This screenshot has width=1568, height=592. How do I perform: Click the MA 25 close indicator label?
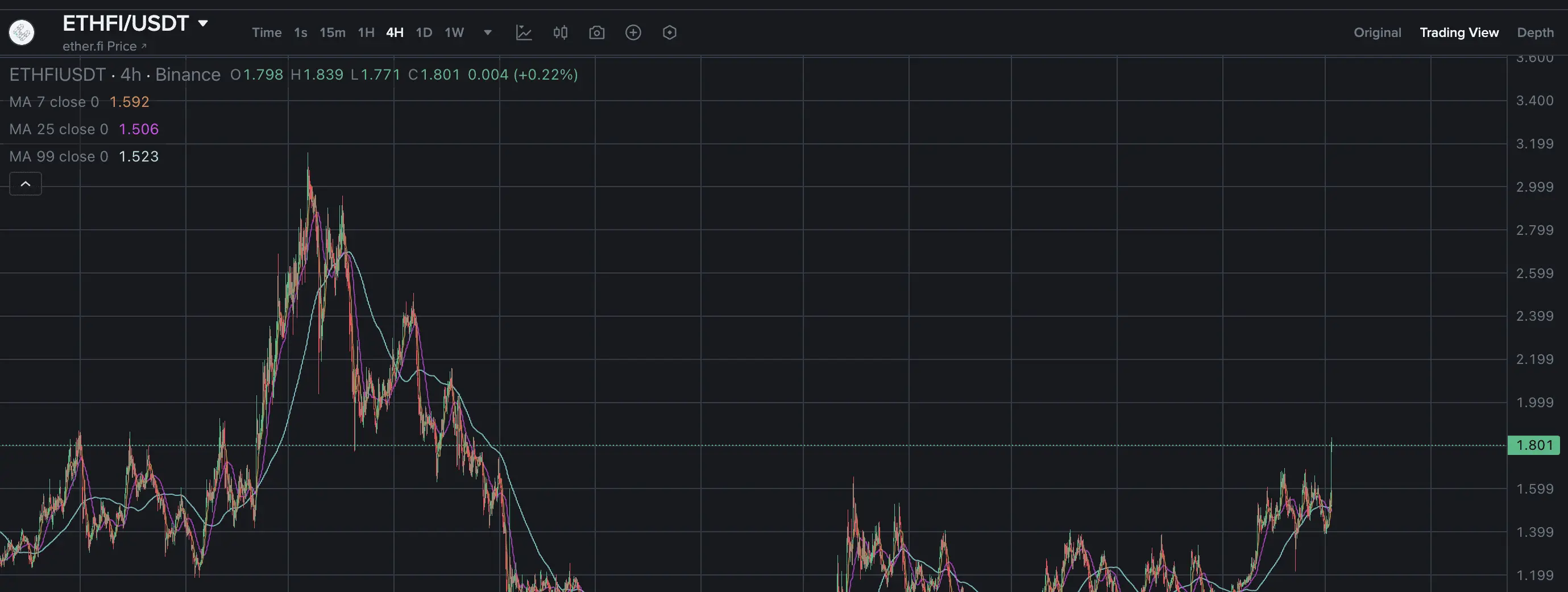point(59,129)
